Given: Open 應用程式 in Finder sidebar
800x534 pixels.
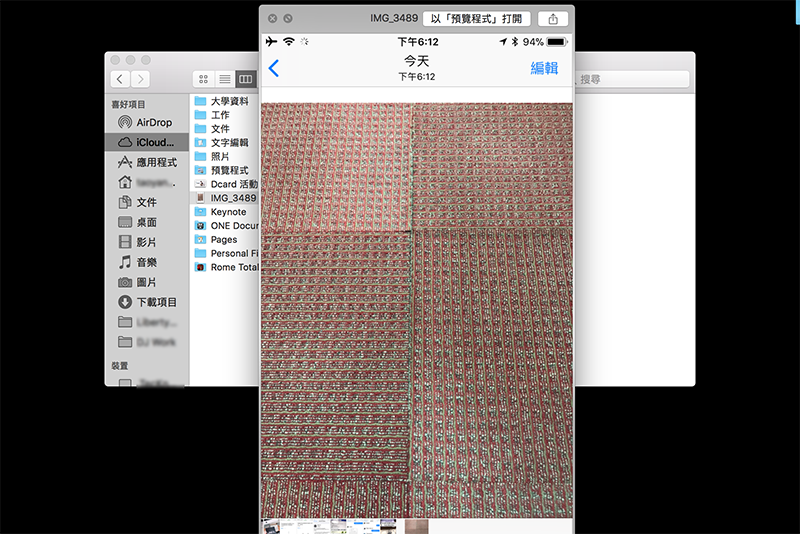Looking at the screenshot, I should pos(147,162).
